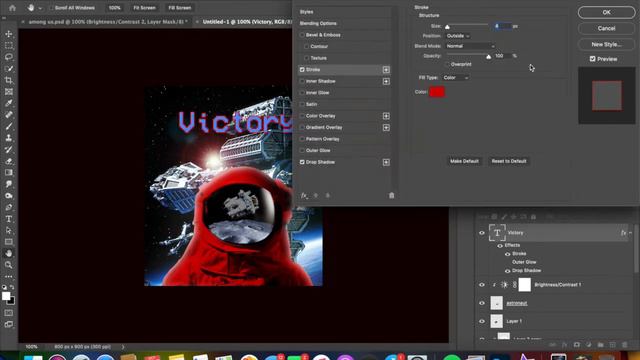Image resolution: width=640 pixels, height=360 pixels.
Task: Select the Satin effect row
Action: pyautogui.click(x=343, y=104)
